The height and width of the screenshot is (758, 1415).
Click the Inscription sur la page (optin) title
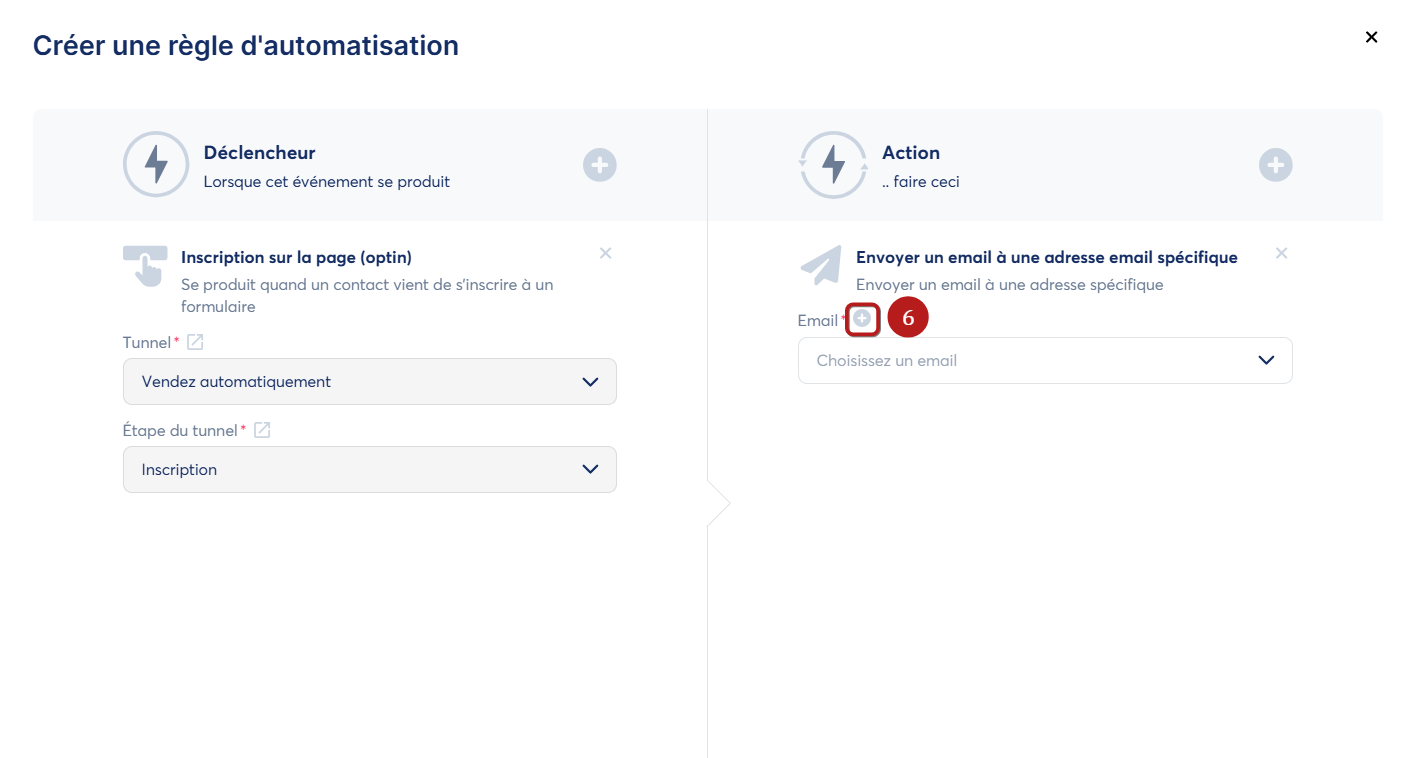pos(296,258)
